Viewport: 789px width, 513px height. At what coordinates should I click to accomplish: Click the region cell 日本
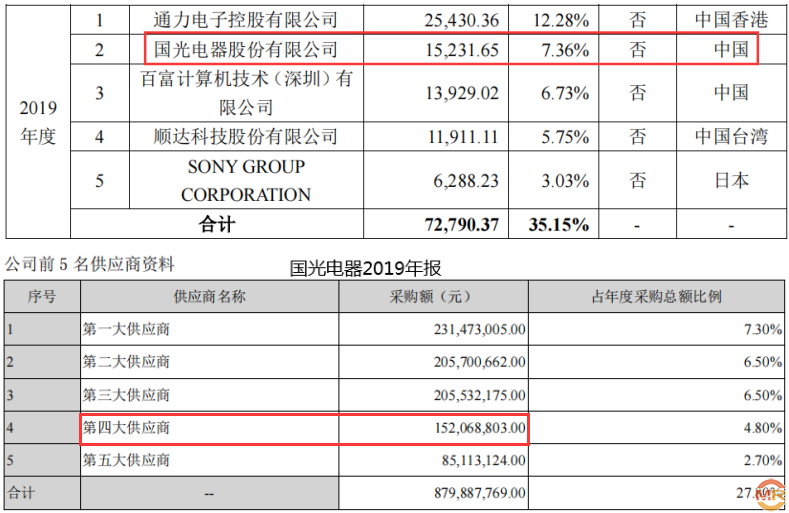[731, 180]
